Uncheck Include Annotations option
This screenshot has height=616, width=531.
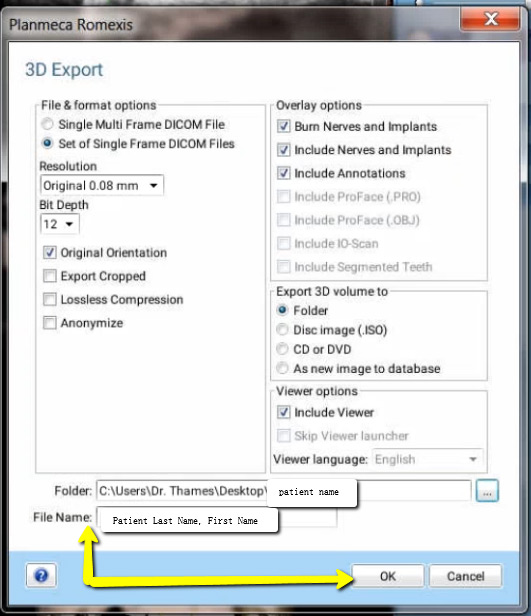(284, 173)
